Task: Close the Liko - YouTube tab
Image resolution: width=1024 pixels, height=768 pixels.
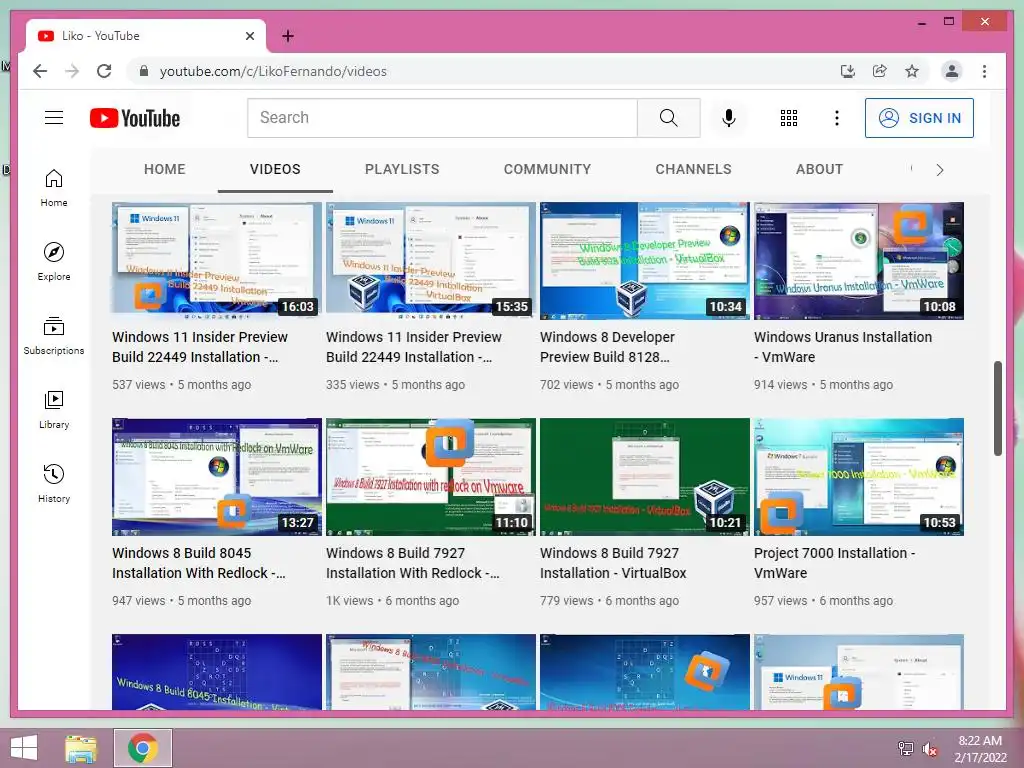Action: [x=249, y=36]
